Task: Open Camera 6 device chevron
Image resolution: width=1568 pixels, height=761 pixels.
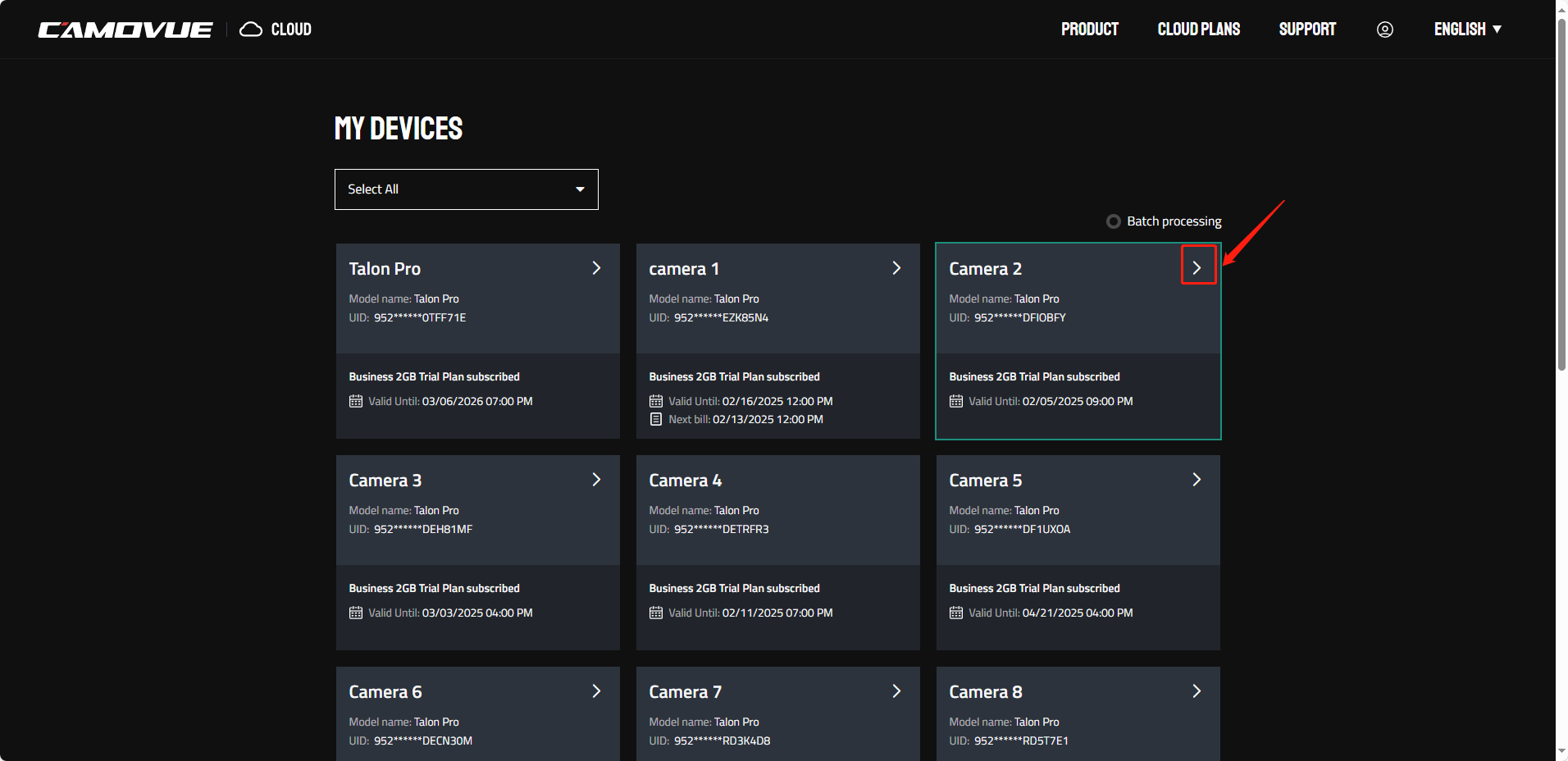Action: click(596, 691)
